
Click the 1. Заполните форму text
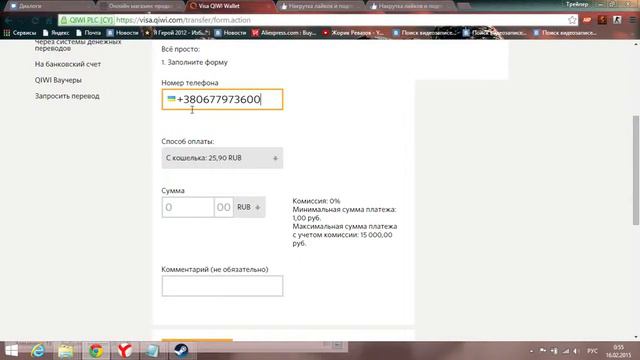point(194,62)
